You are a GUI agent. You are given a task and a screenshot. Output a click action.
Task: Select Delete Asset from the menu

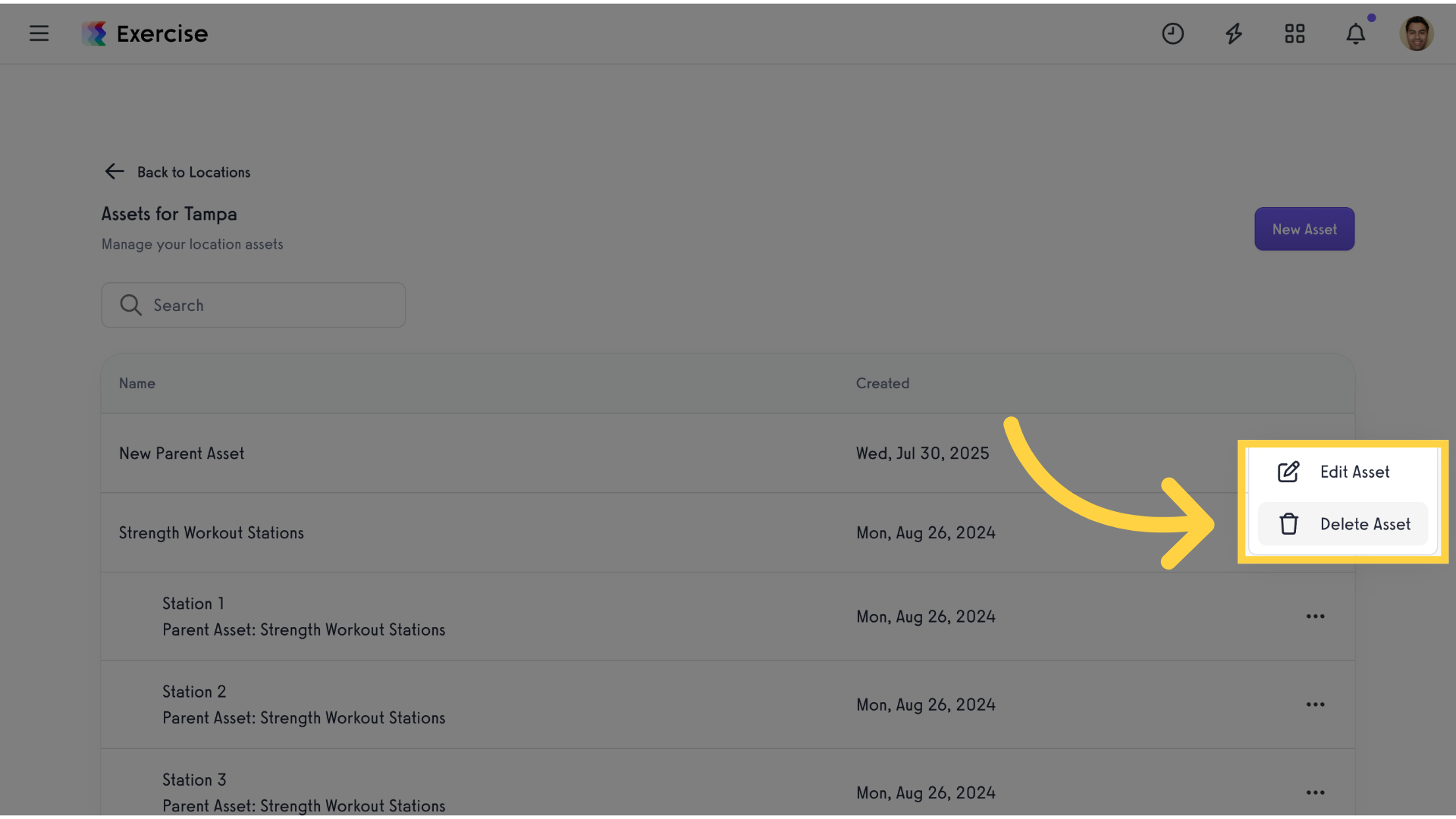(x=1342, y=524)
